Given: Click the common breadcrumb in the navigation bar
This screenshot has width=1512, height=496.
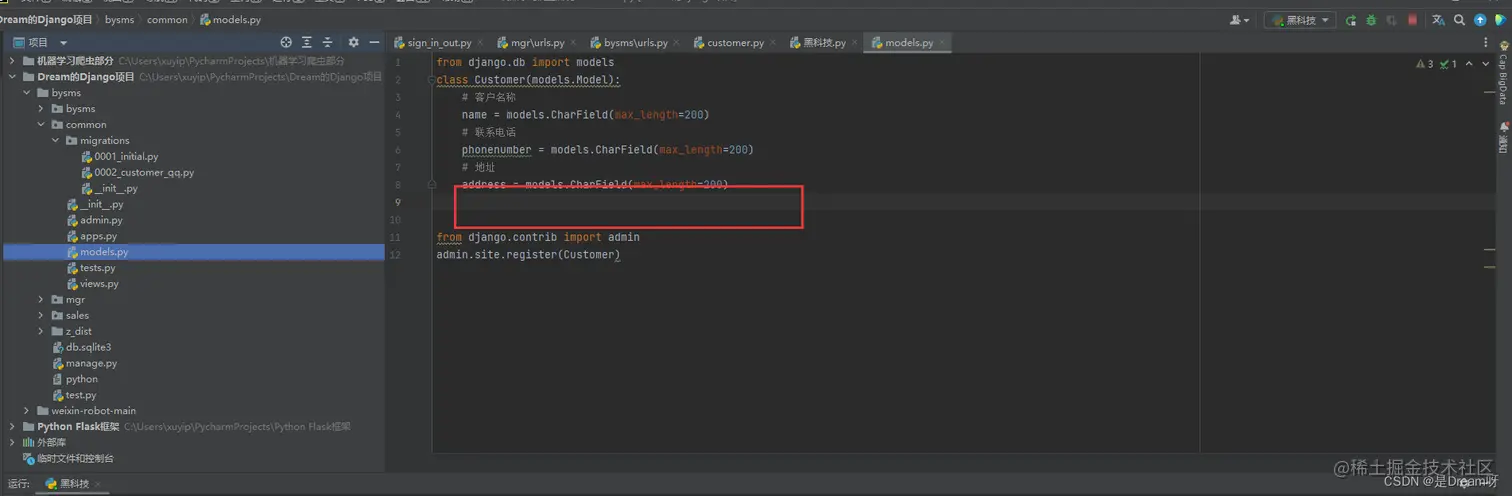Looking at the screenshot, I should pos(167,20).
